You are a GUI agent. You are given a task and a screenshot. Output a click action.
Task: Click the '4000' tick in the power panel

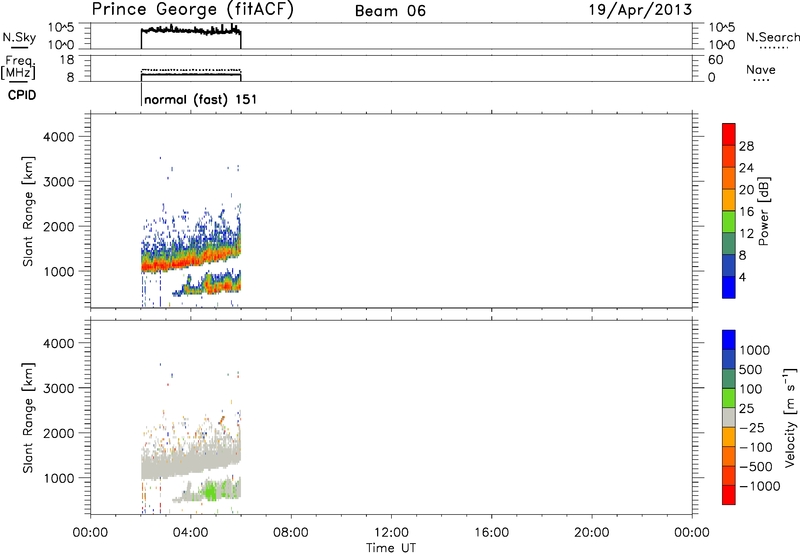pos(58,137)
